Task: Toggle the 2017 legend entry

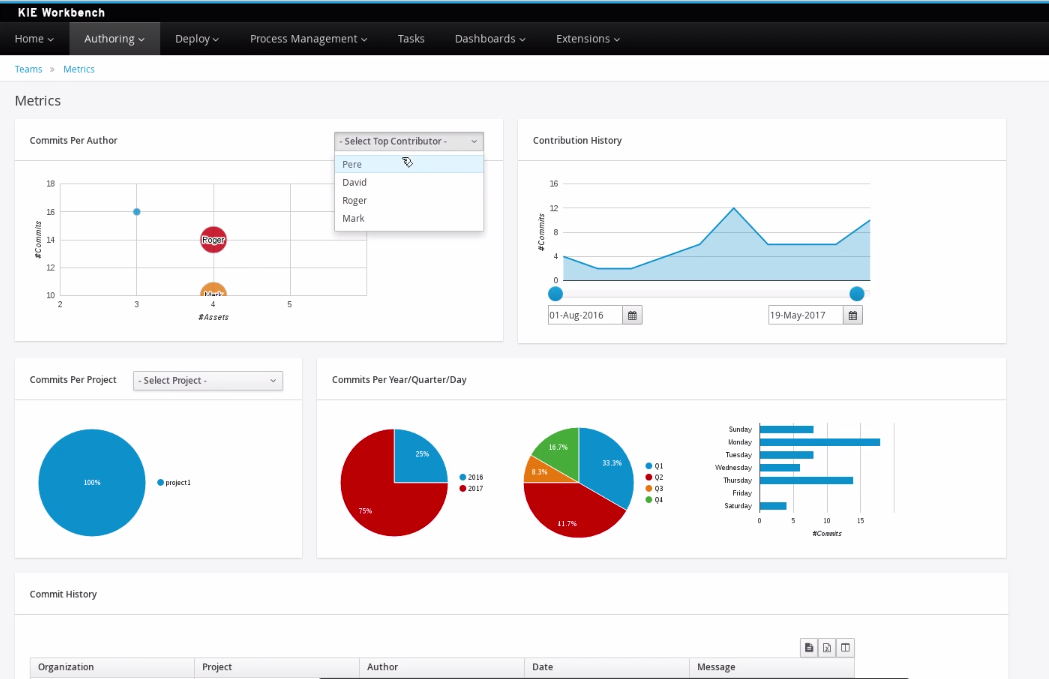Action: pyautogui.click(x=471, y=488)
